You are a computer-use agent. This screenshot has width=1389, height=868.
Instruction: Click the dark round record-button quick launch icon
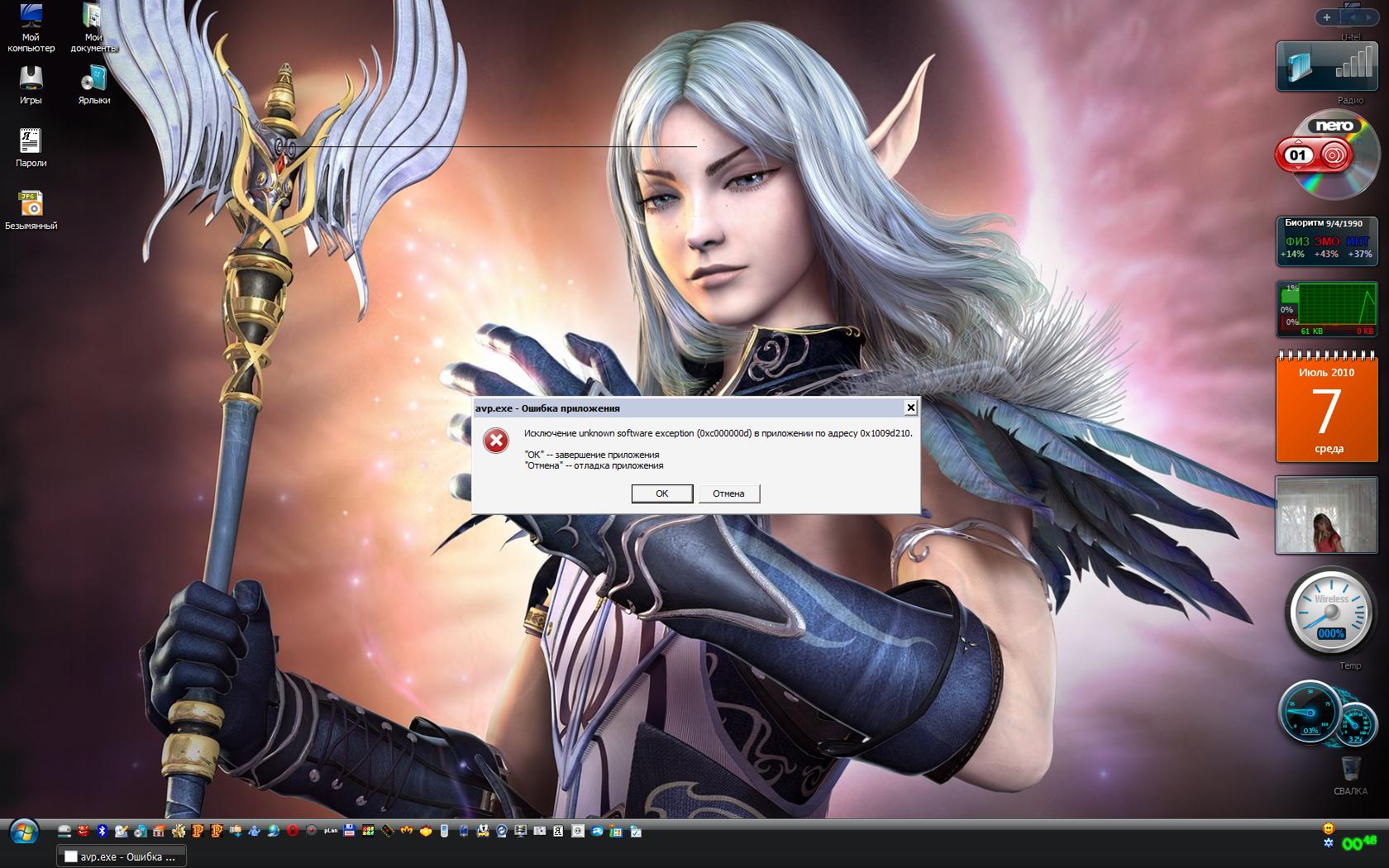pos(311,831)
